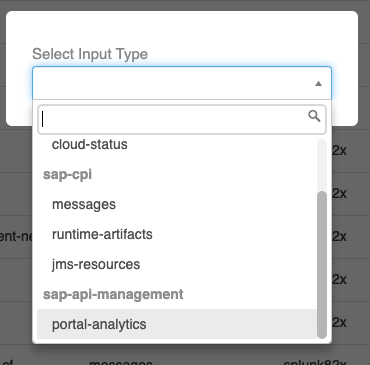Screen dimensions: 370x365
Task: Click the truncated ent-ne text at left edge
Action: tap(16, 236)
